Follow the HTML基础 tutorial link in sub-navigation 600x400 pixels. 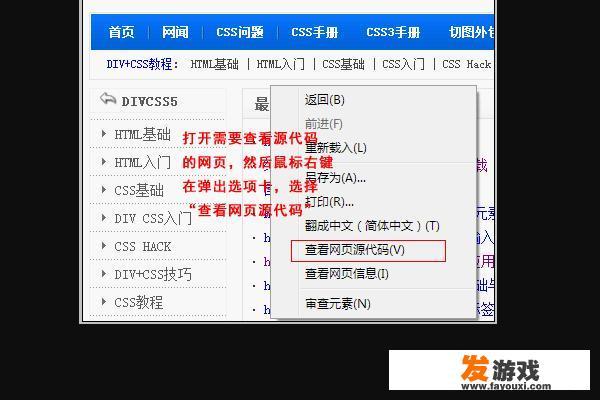214,64
